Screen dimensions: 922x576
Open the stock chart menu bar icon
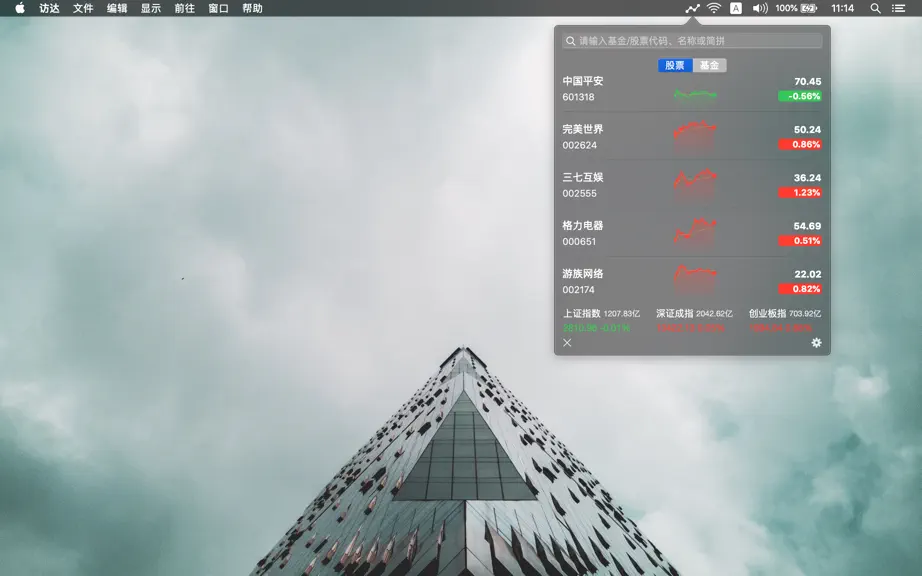pyautogui.click(x=693, y=8)
